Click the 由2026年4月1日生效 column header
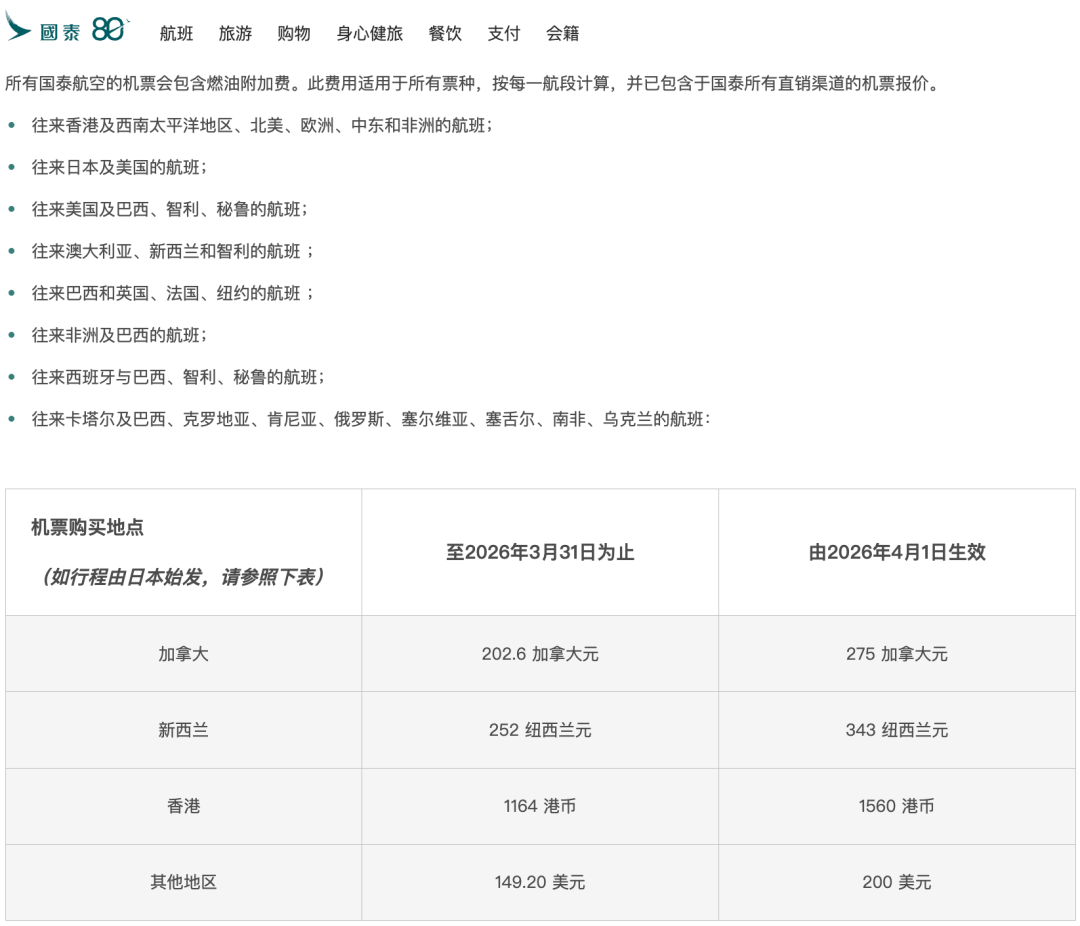1080x926 pixels. pos(897,551)
